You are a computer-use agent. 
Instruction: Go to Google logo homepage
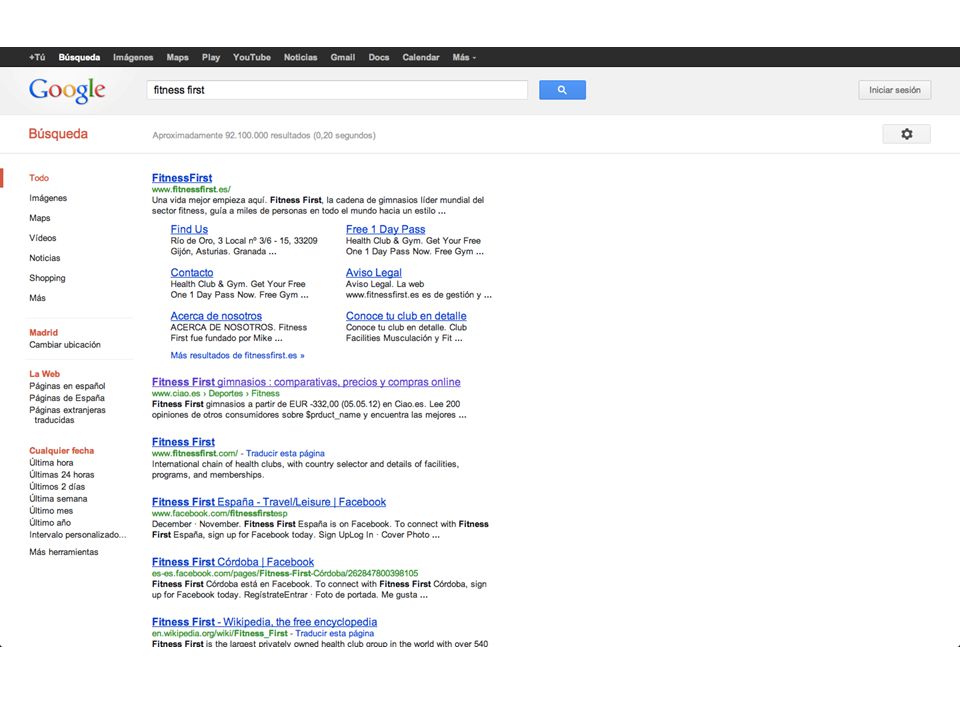tap(67, 90)
